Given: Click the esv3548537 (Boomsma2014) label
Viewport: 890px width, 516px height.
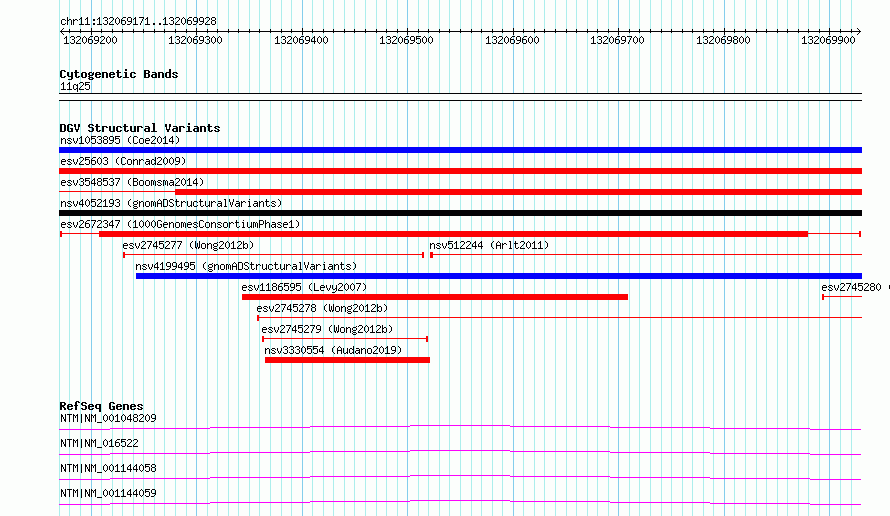Looking at the screenshot, I should tap(132, 182).
